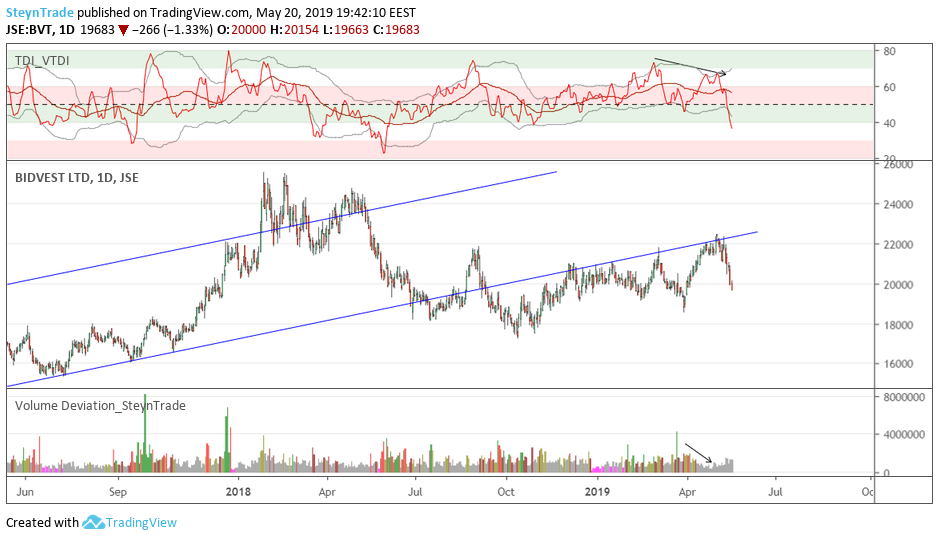The image size is (939, 540).
Task: Click the open value O:20000
Action: [x=241, y=30]
